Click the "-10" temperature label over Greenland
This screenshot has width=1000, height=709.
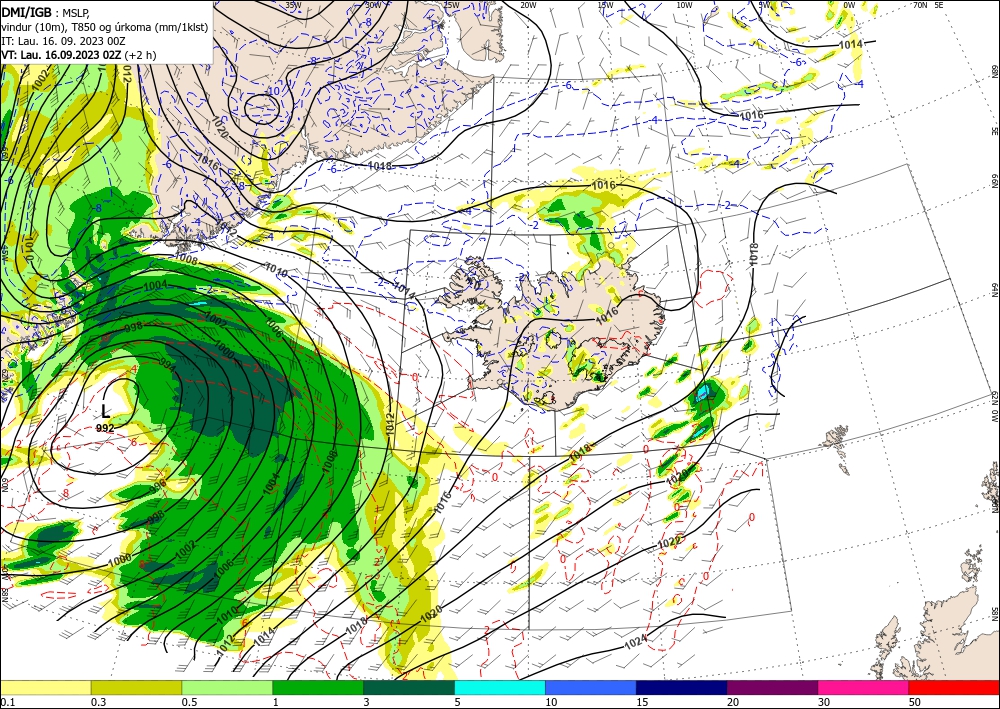271,91
